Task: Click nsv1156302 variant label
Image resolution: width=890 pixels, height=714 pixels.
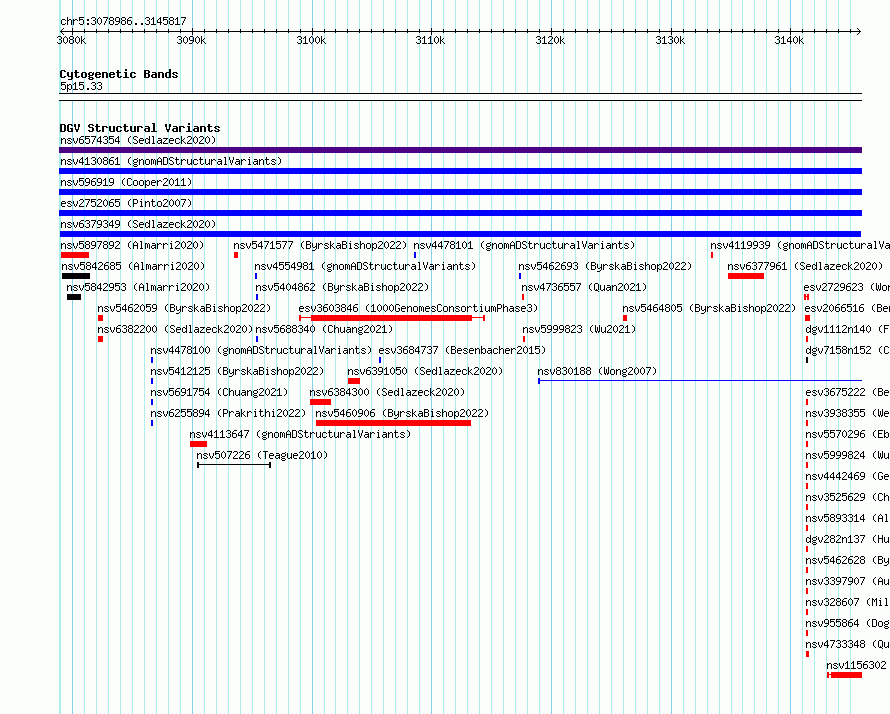Action: (x=857, y=665)
